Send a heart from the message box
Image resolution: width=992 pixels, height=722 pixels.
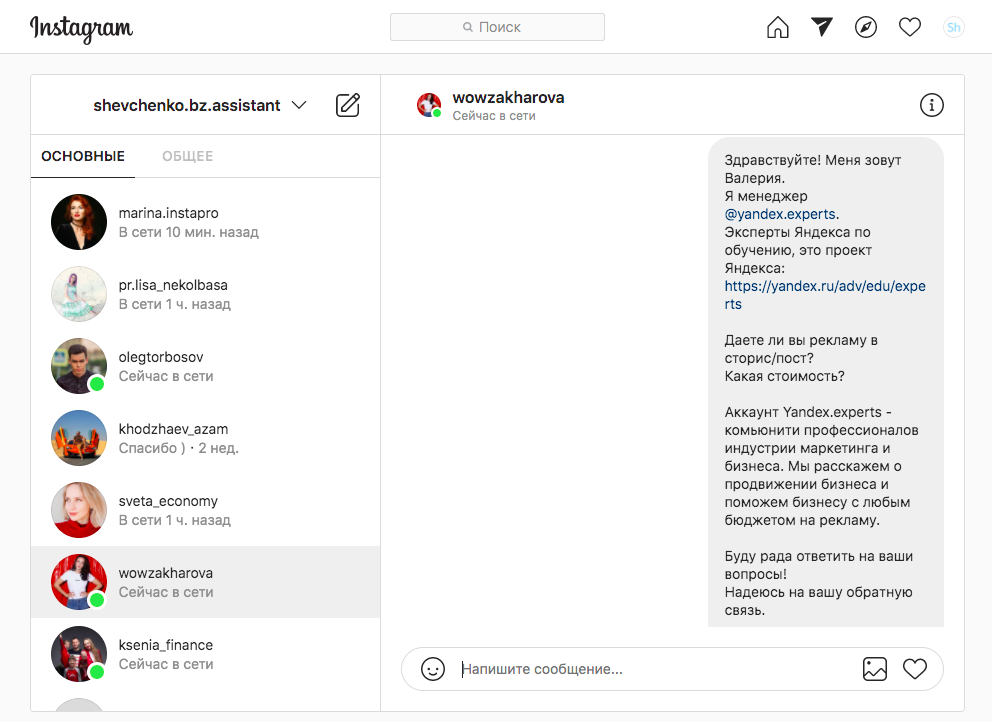(915, 669)
